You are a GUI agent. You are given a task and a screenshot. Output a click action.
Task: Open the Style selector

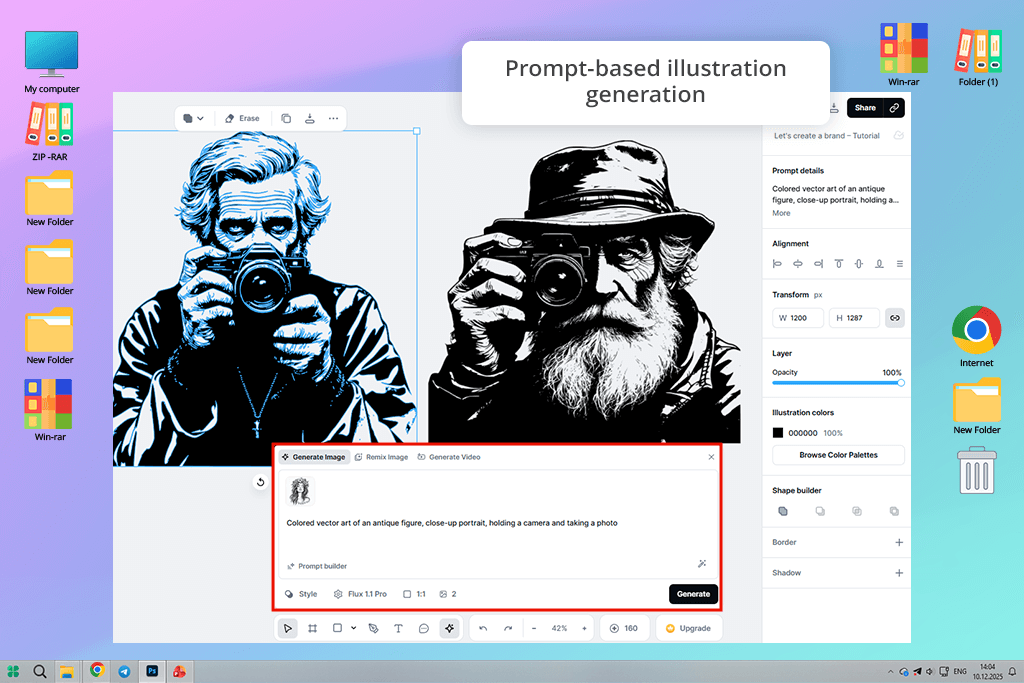[x=301, y=594]
